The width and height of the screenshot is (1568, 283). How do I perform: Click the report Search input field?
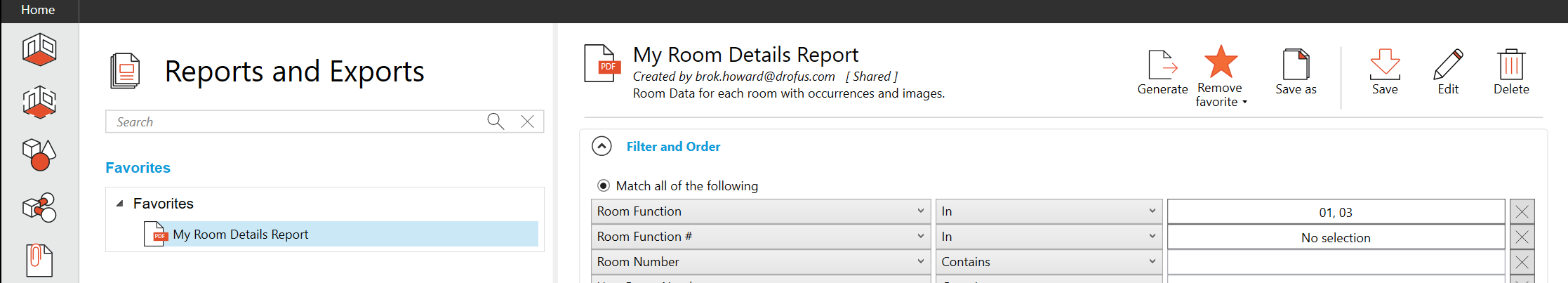[x=295, y=121]
